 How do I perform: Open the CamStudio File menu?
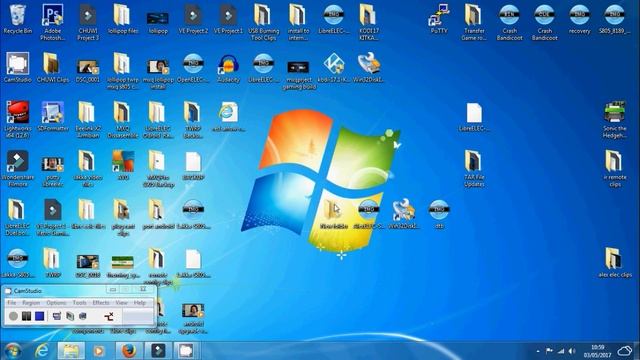pos(12,303)
